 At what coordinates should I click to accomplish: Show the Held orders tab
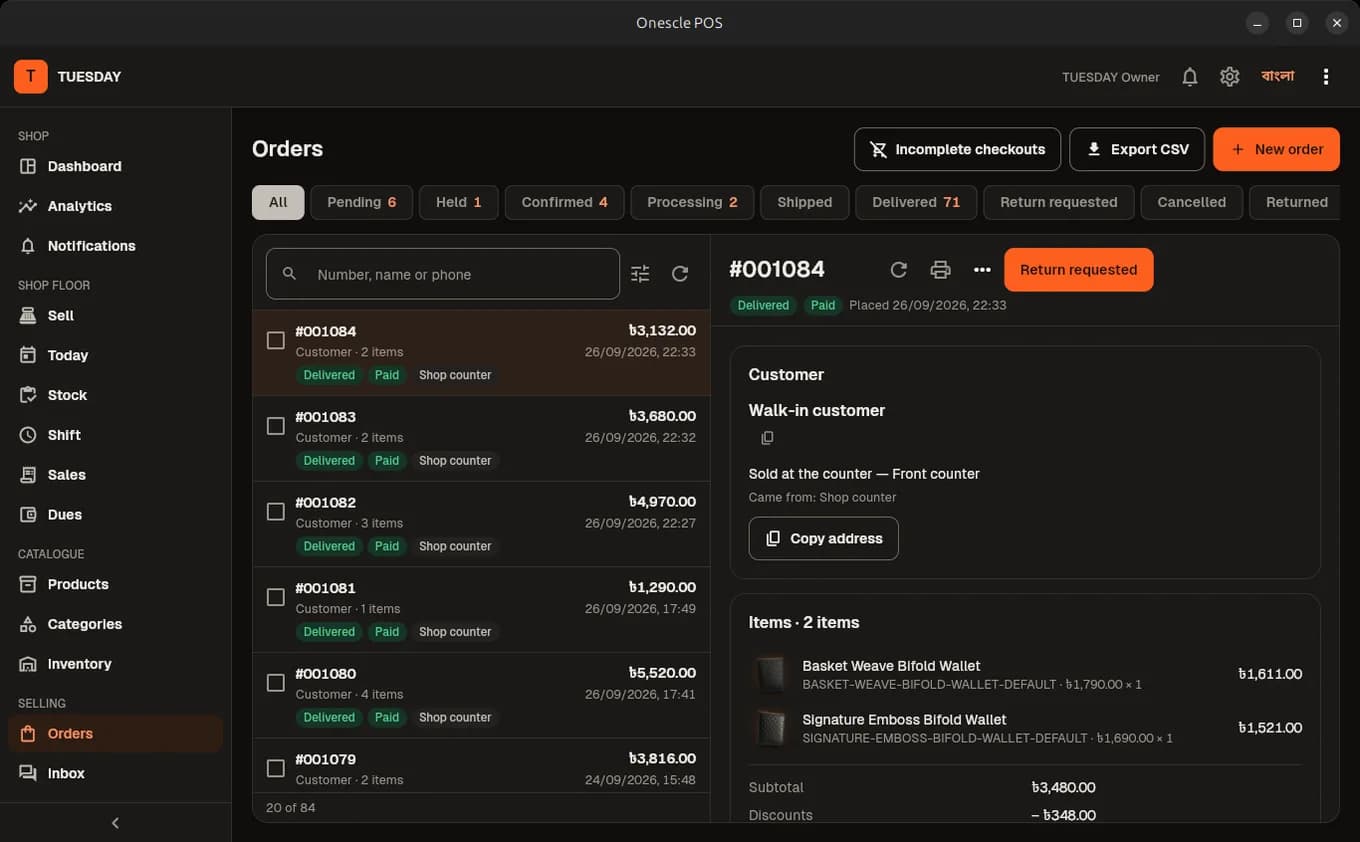(458, 202)
